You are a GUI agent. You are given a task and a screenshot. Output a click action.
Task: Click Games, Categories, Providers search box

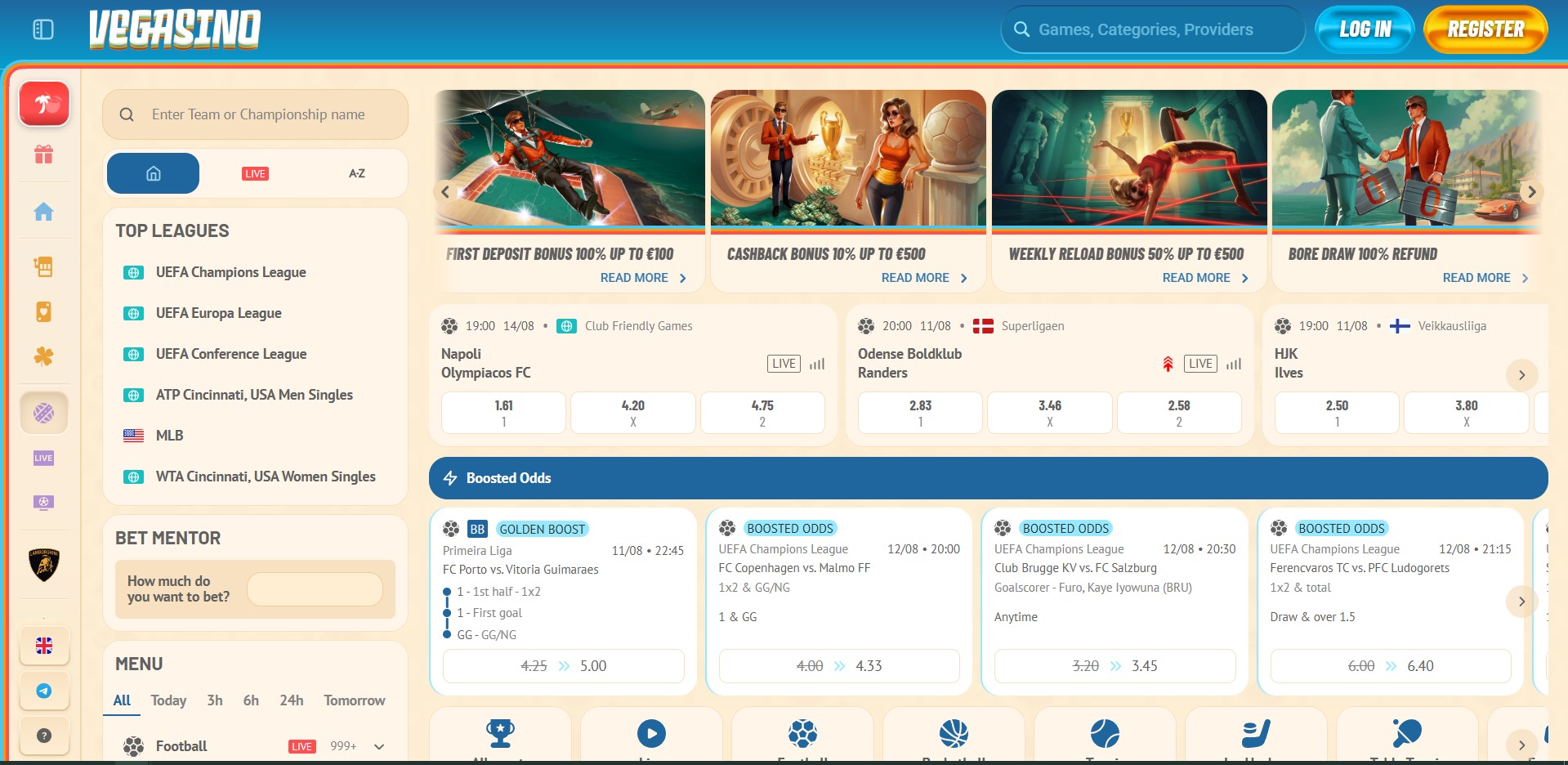[1153, 29]
